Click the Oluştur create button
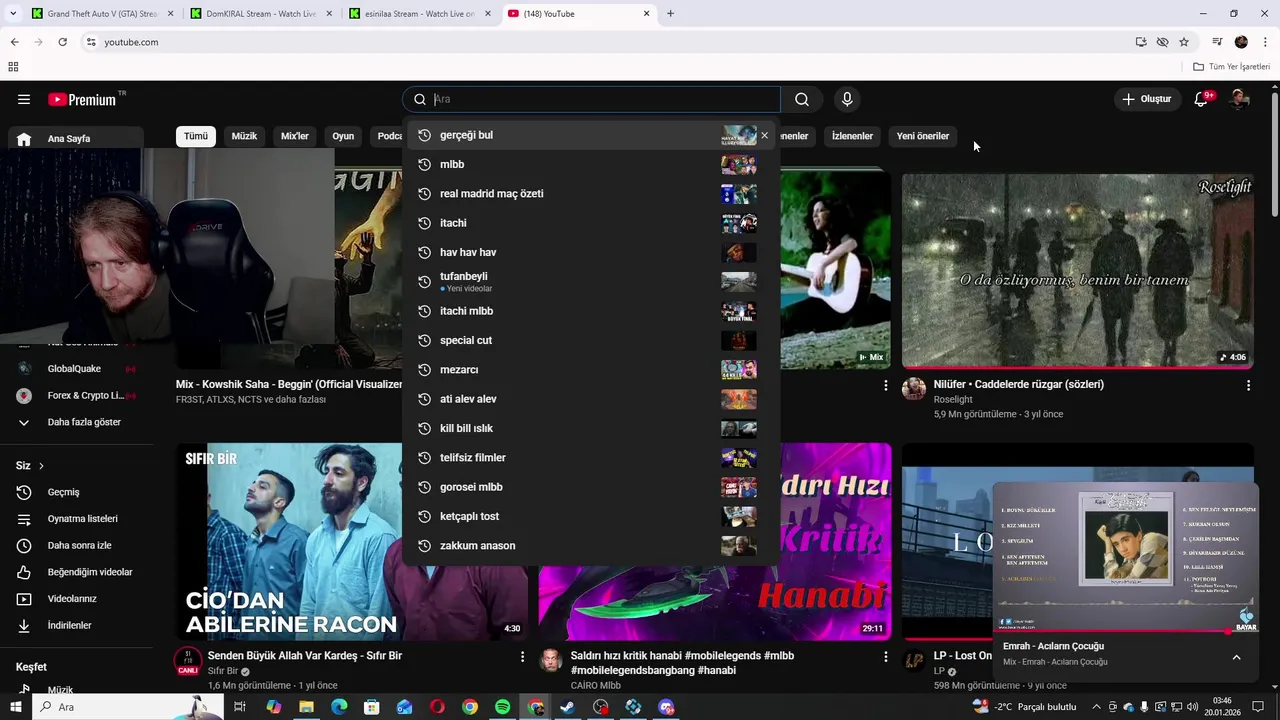 [1146, 99]
